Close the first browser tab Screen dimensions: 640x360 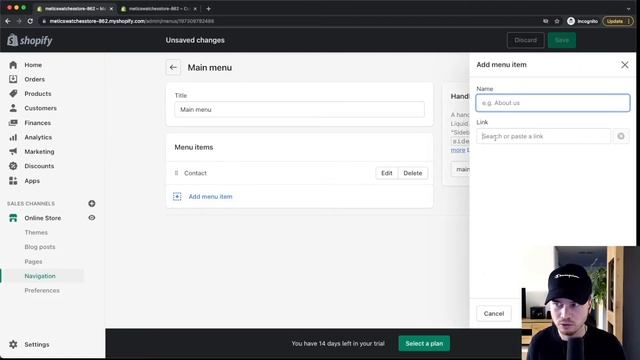click(111, 9)
